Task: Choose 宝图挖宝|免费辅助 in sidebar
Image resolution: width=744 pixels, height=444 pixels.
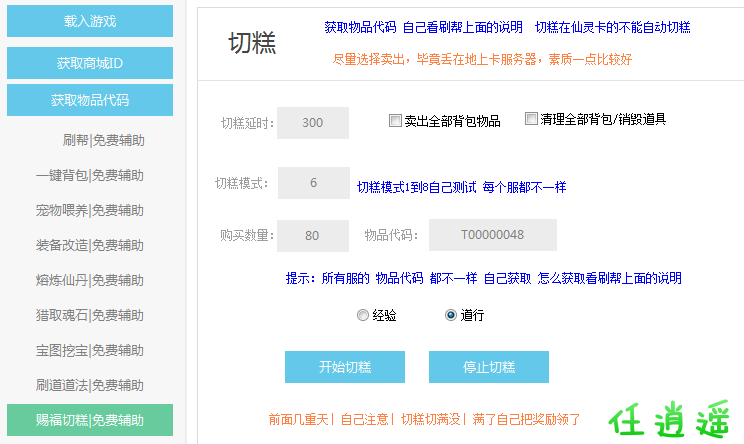Action: tap(89, 350)
